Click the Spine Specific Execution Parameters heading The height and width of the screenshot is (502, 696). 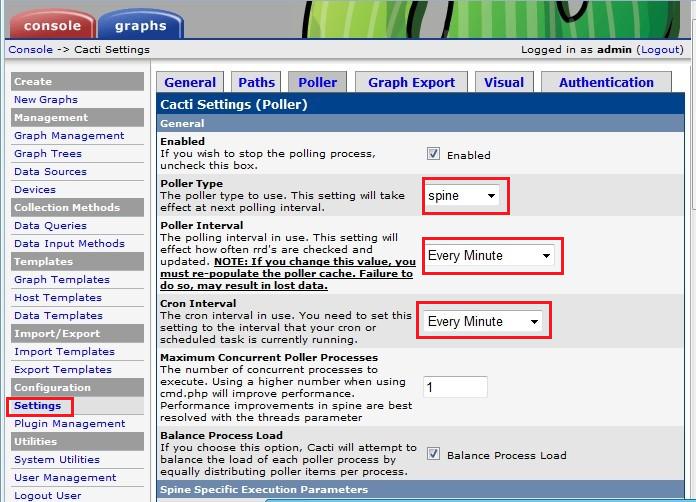264,490
